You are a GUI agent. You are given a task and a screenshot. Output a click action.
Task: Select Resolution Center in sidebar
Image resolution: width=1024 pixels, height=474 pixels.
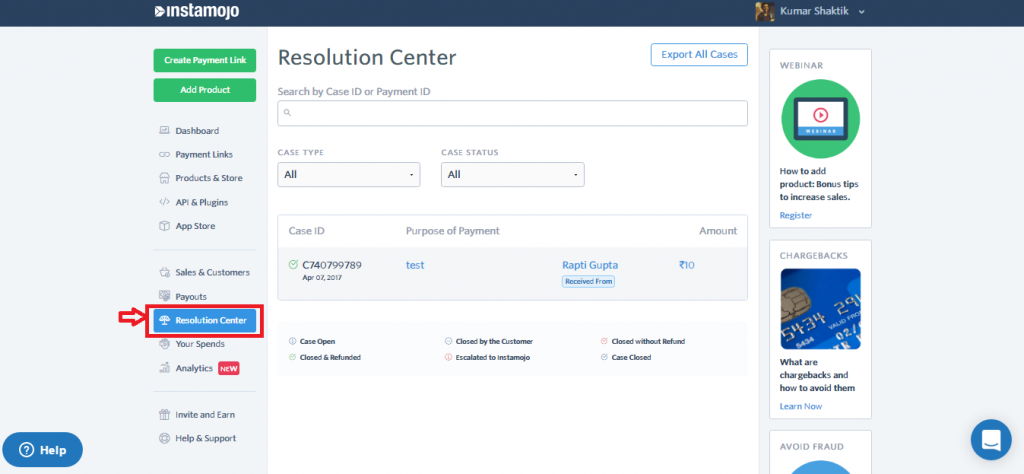click(205, 321)
